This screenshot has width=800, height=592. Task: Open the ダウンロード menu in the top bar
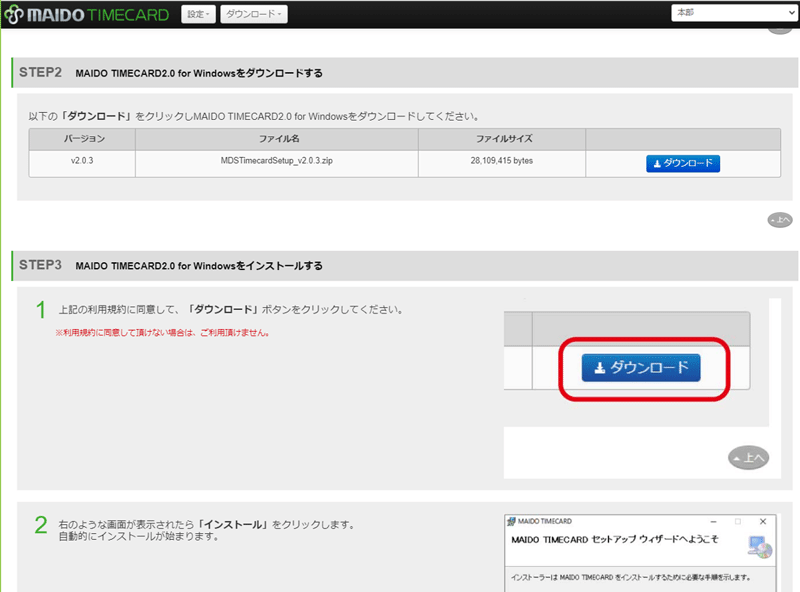tap(254, 14)
